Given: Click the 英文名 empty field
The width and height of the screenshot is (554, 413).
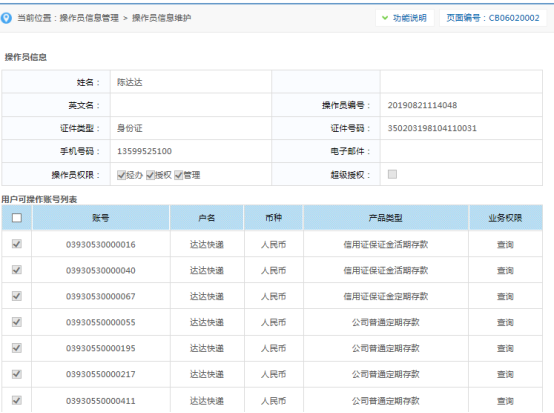Looking at the screenshot, I should pos(191,105).
